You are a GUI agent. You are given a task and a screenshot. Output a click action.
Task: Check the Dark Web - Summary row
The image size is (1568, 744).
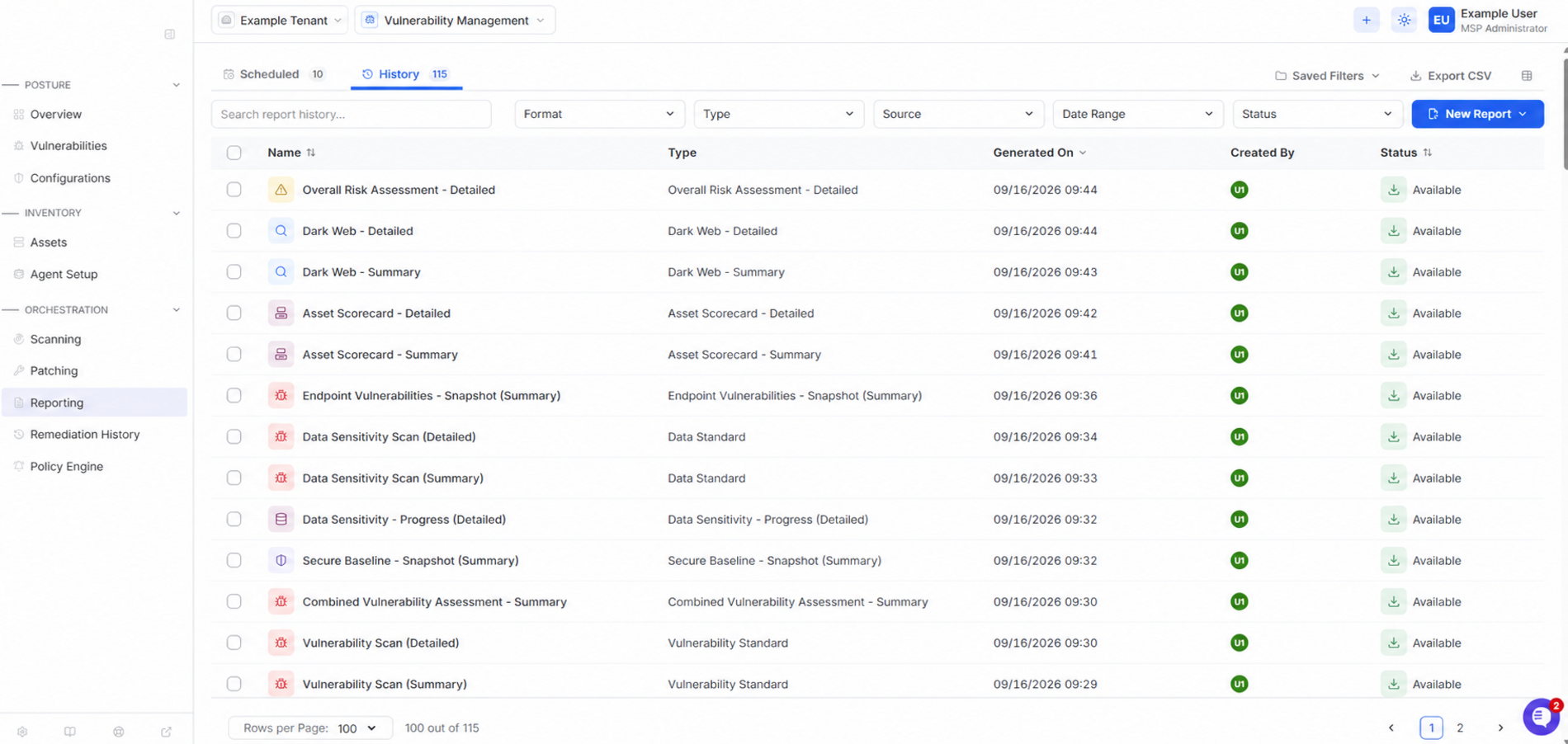point(234,272)
